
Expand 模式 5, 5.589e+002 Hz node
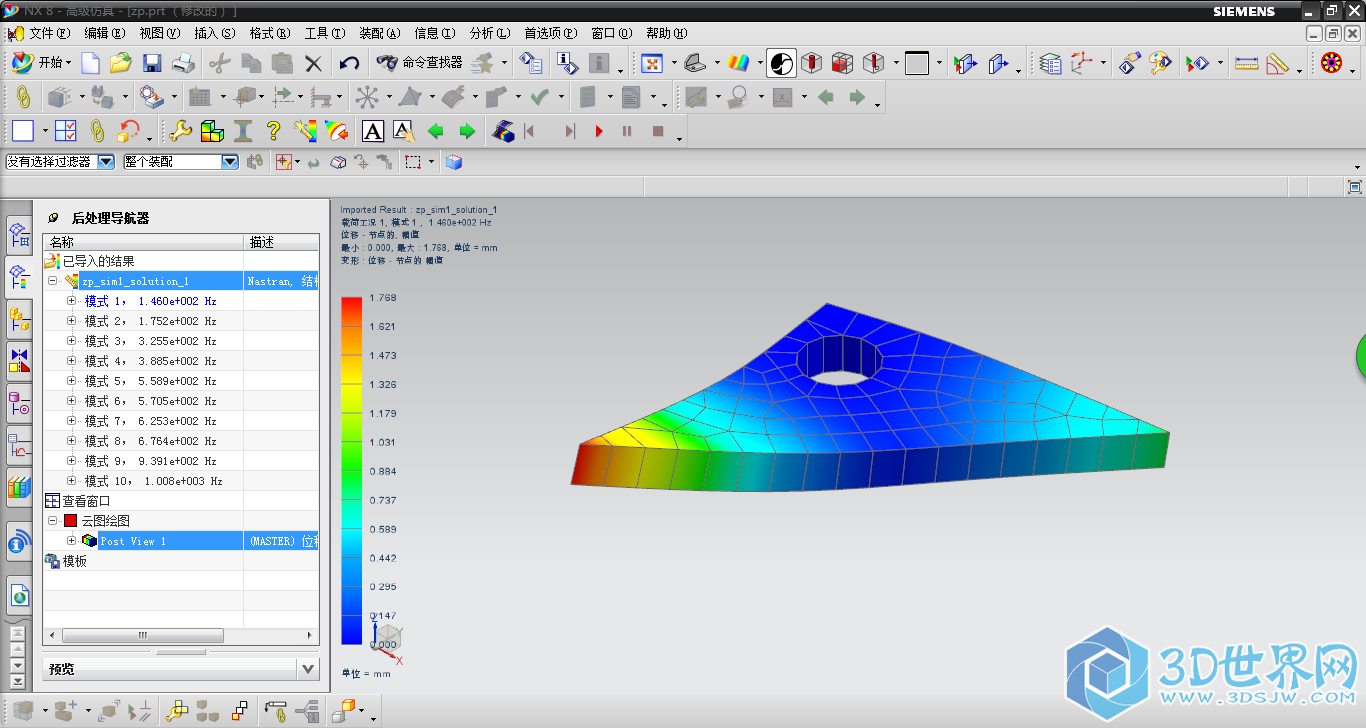point(71,381)
